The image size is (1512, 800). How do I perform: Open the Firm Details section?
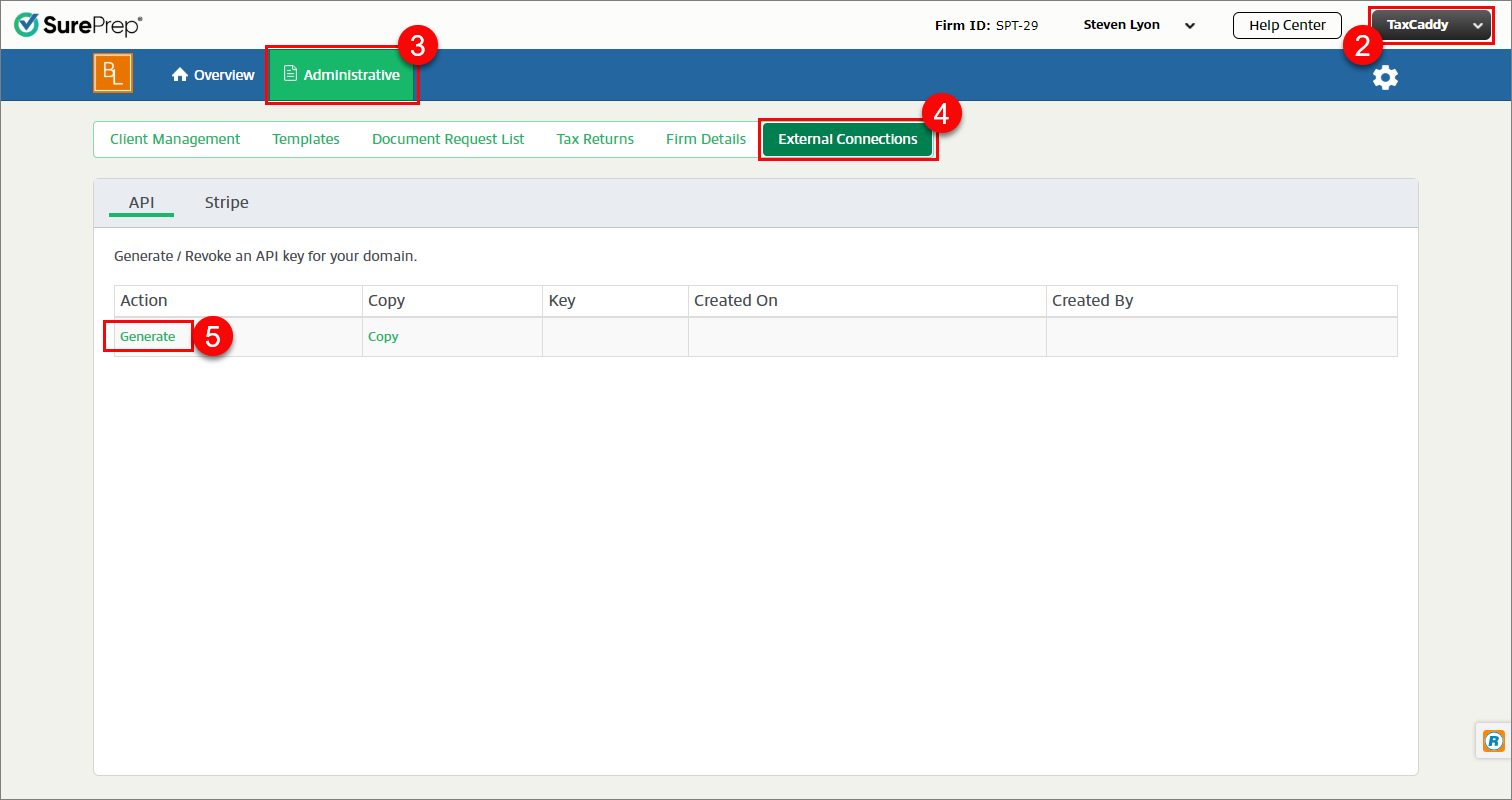click(x=706, y=139)
